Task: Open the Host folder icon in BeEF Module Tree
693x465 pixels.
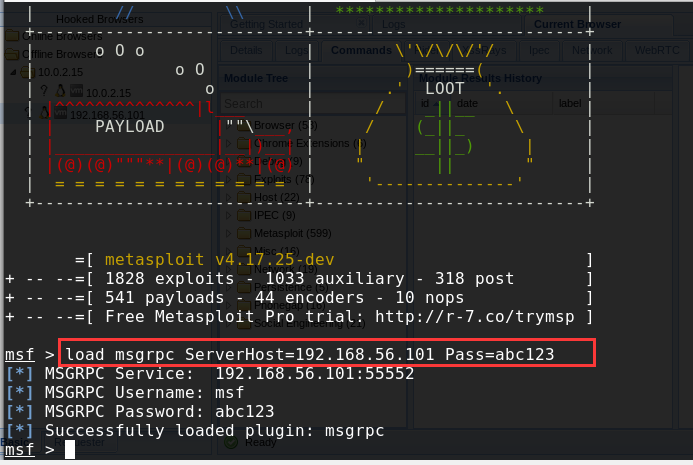Action: 244,197
